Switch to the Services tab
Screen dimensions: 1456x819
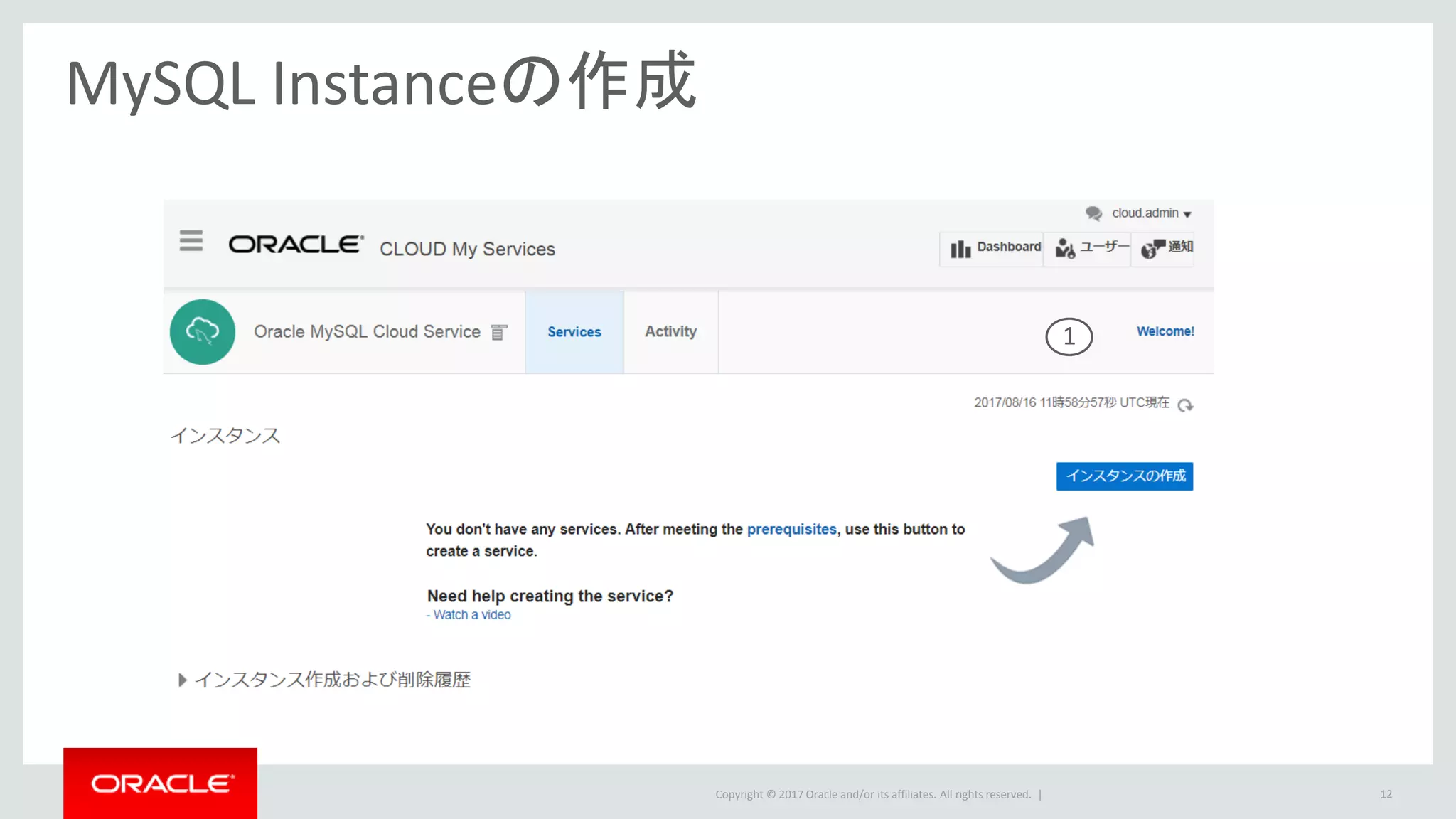(x=574, y=332)
